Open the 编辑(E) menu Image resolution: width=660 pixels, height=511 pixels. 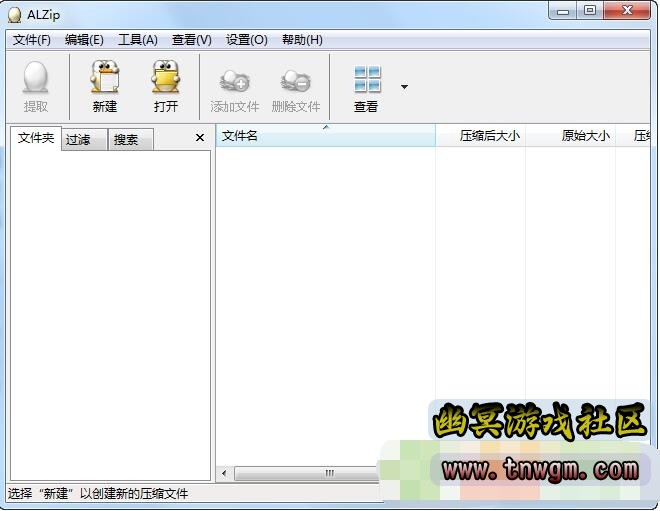84,40
